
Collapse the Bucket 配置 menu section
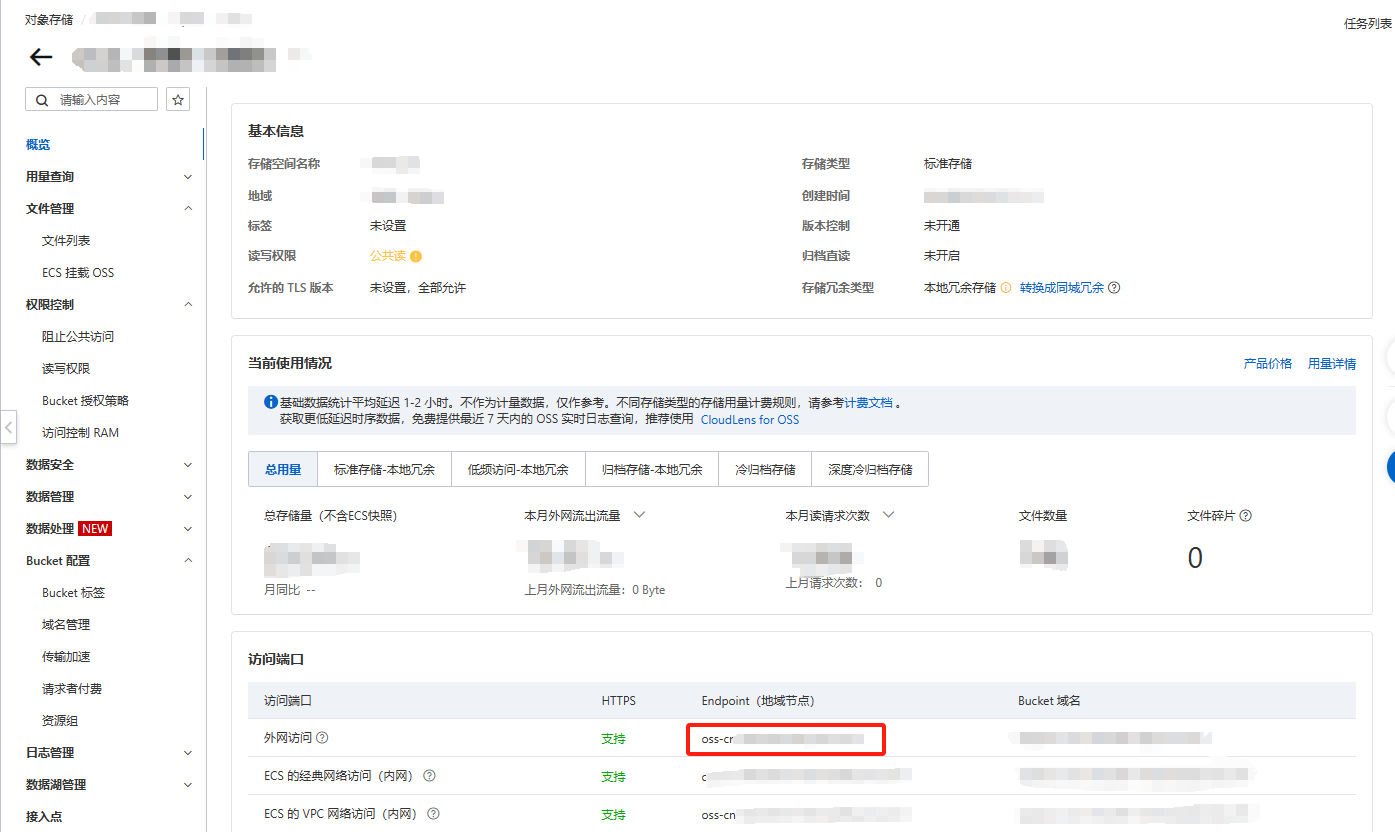pyautogui.click(x=188, y=561)
